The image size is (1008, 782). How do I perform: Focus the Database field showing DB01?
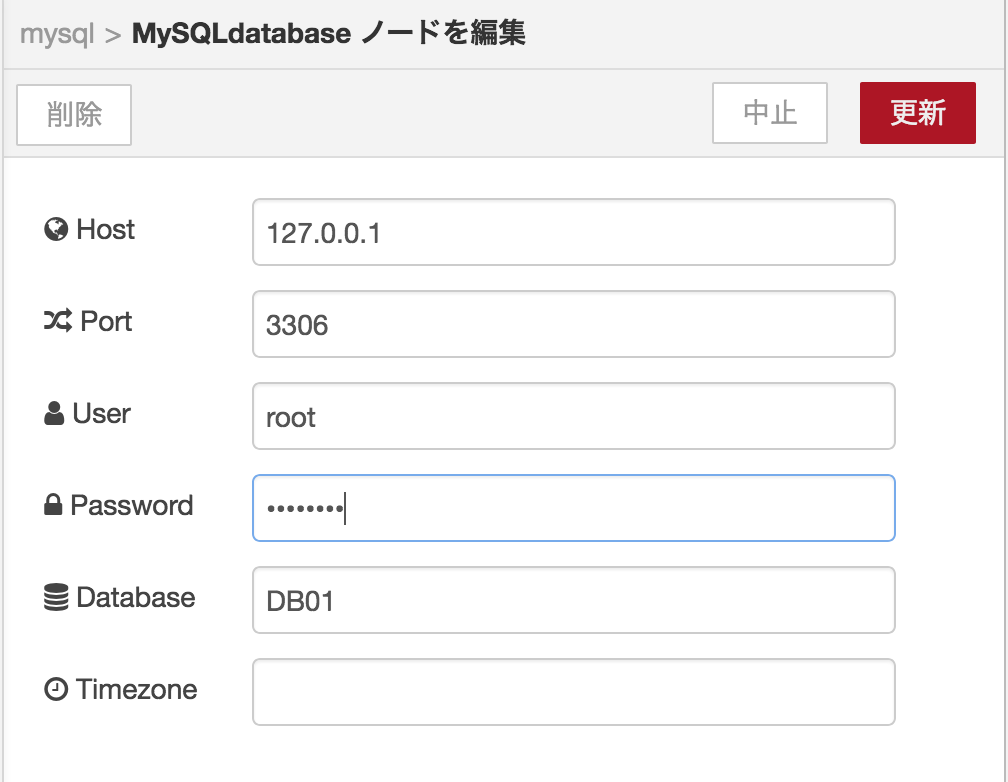tap(573, 600)
